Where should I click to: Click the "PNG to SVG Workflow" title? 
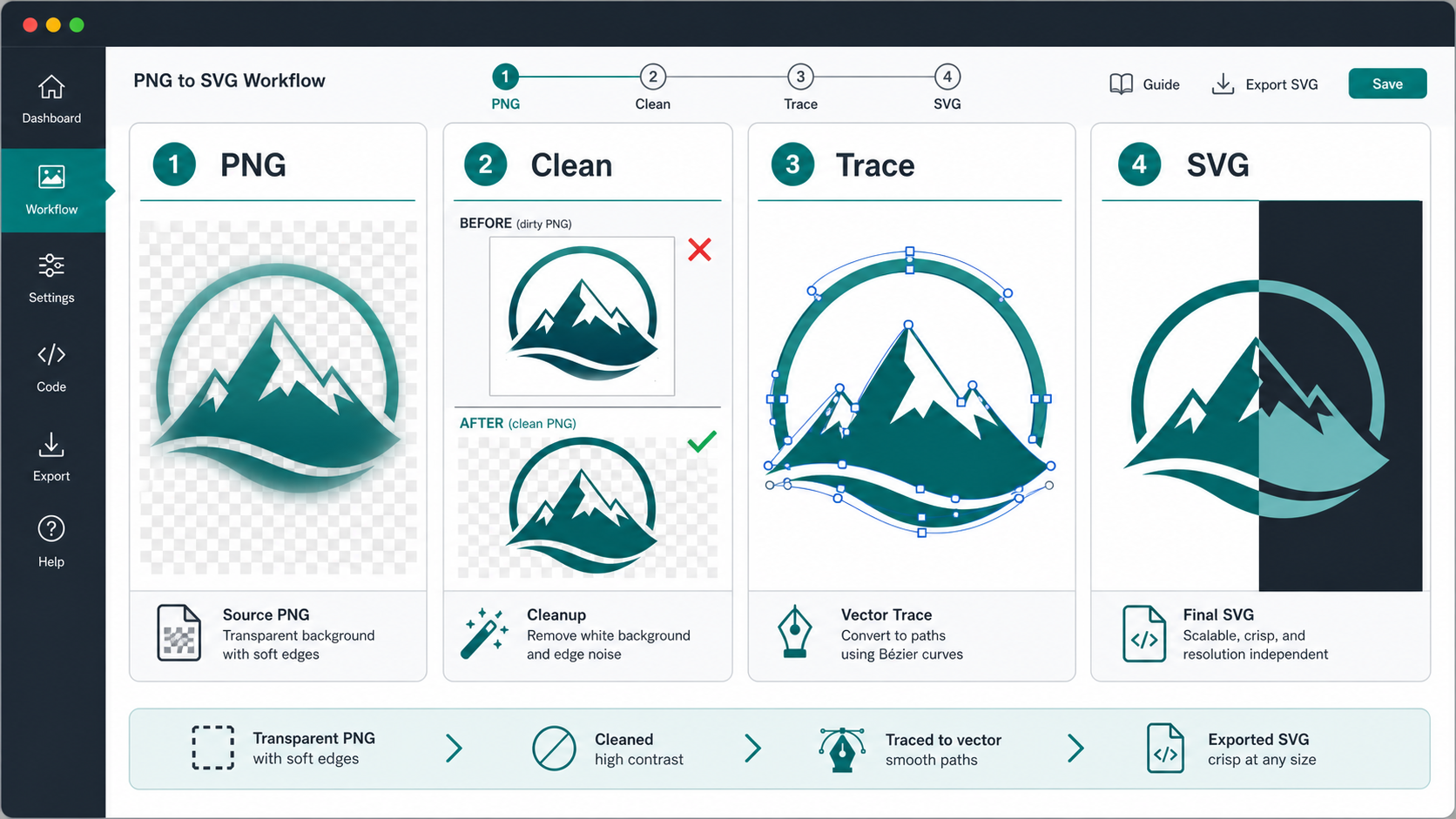[229, 81]
